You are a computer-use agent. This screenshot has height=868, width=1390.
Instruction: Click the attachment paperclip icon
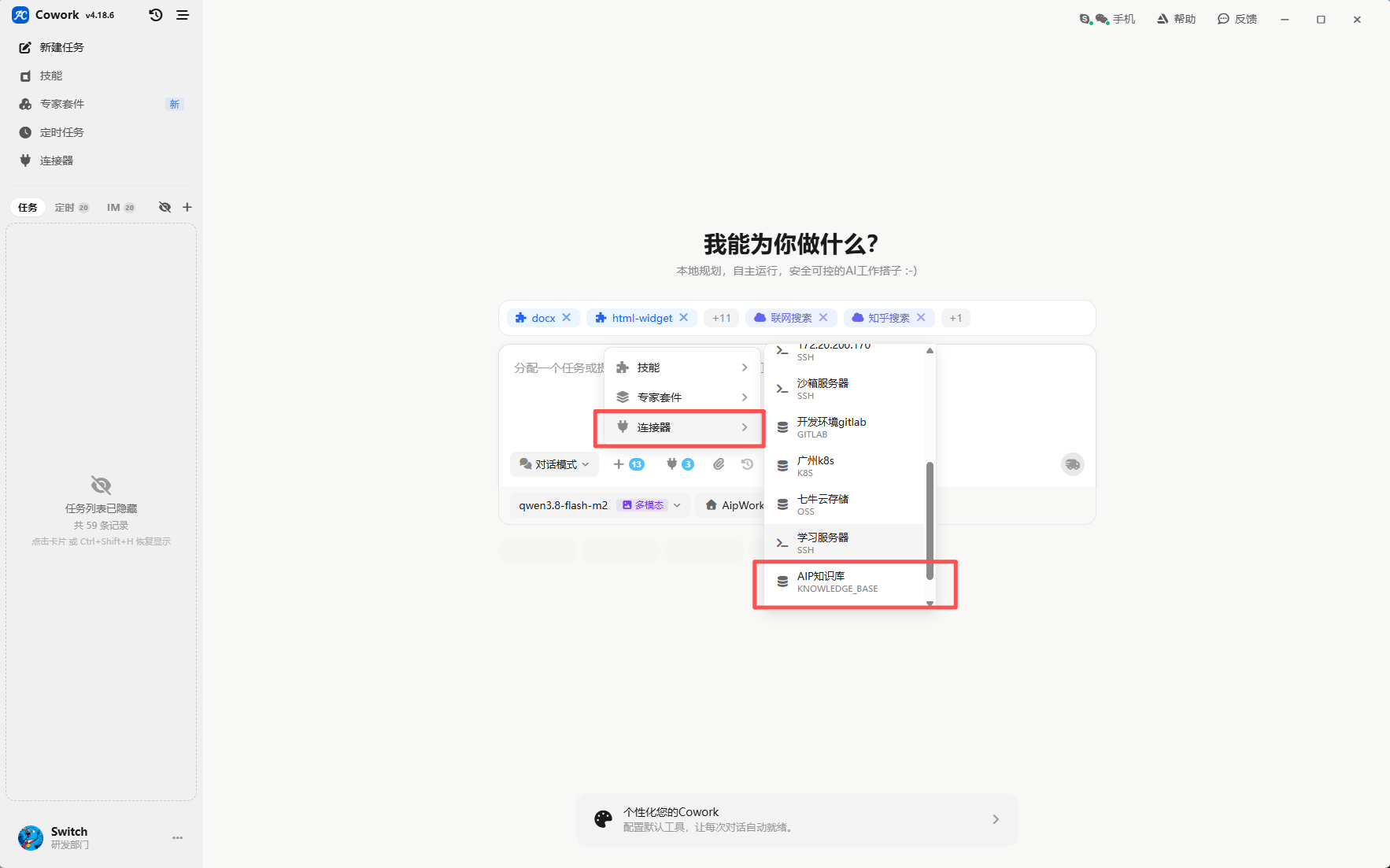pyautogui.click(x=719, y=464)
